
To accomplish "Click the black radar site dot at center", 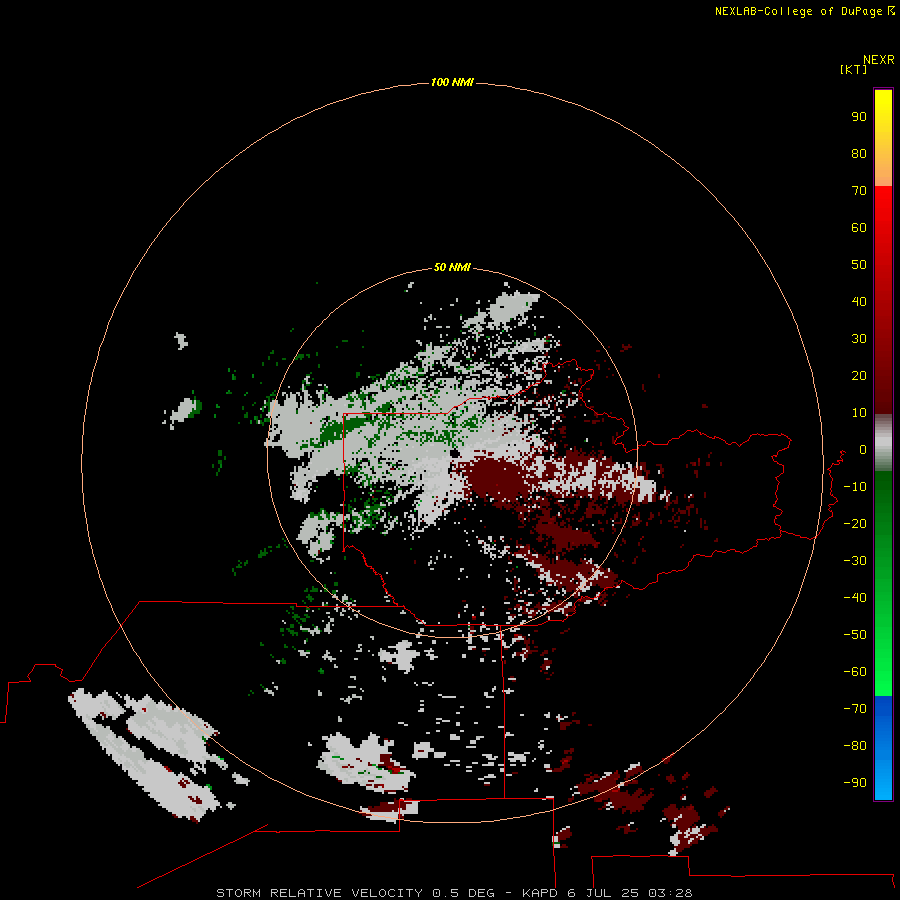I will 454,454.
